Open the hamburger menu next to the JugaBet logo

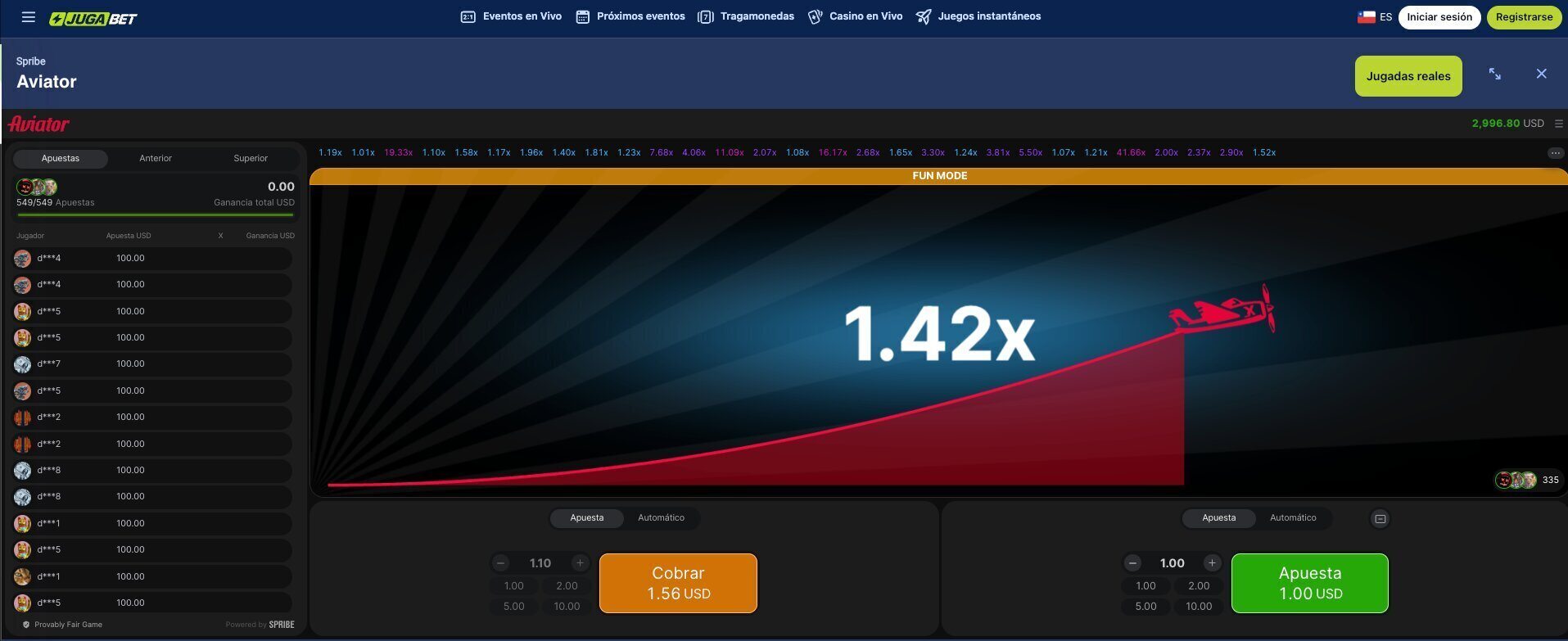pyautogui.click(x=29, y=16)
